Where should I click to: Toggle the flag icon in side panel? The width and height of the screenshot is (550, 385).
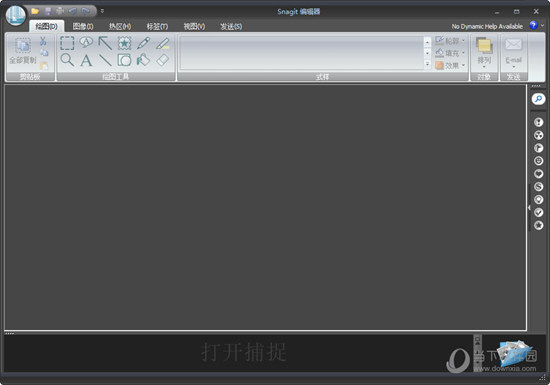tap(538, 148)
